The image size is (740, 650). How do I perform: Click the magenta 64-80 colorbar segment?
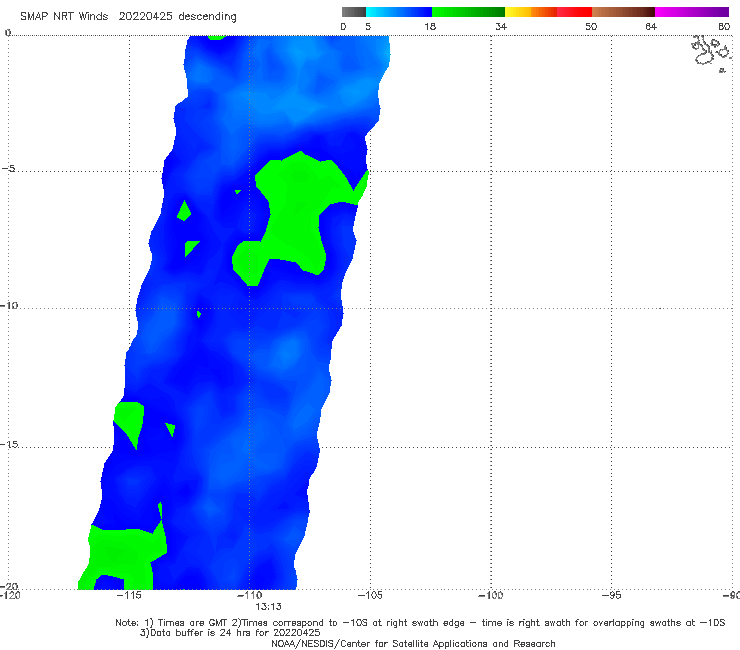tap(692, 12)
